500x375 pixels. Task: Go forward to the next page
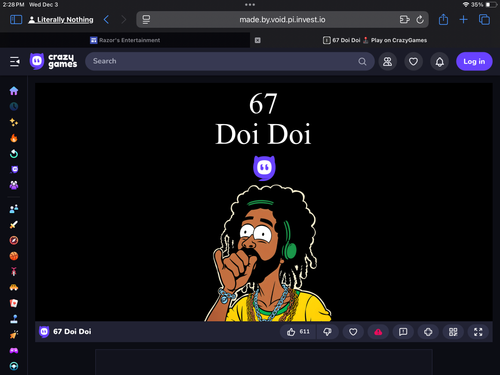click(x=124, y=20)
